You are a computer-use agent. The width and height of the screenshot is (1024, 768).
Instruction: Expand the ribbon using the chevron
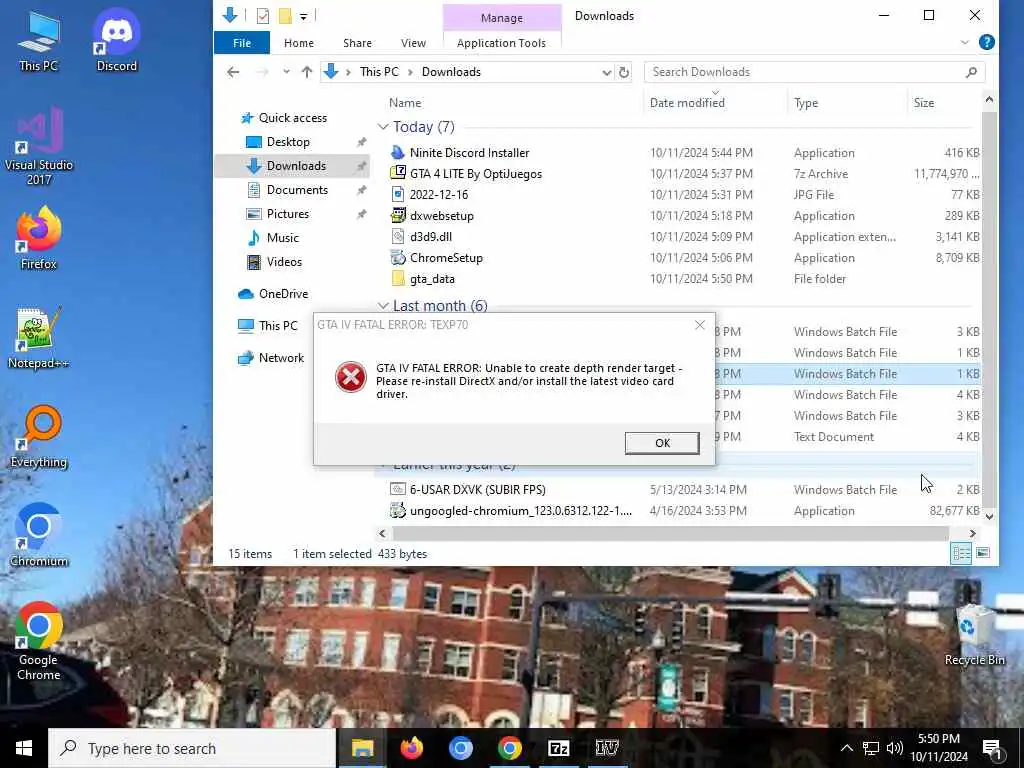(x=964, y=43)
